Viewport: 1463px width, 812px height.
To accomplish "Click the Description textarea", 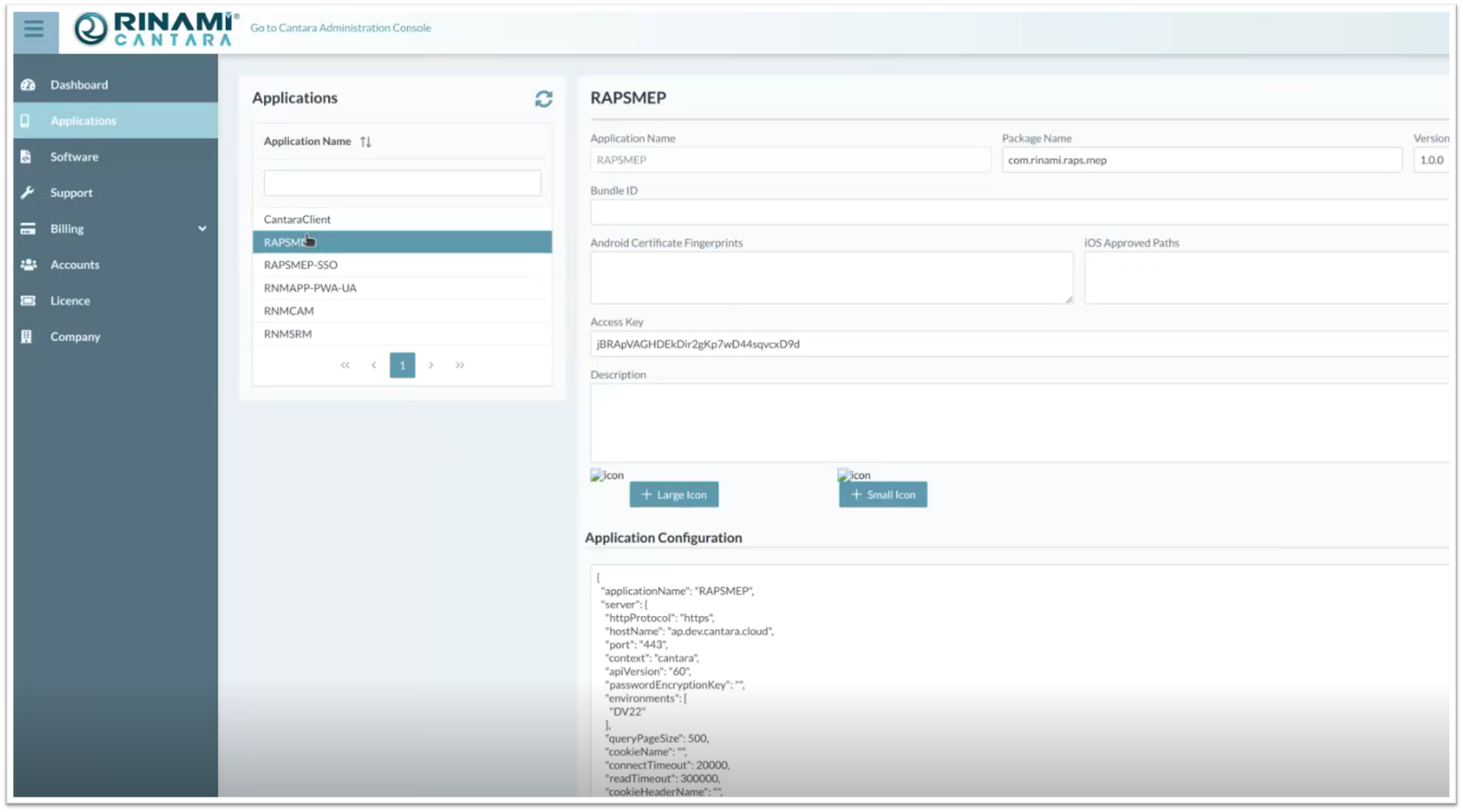I will click(1019, 423).
